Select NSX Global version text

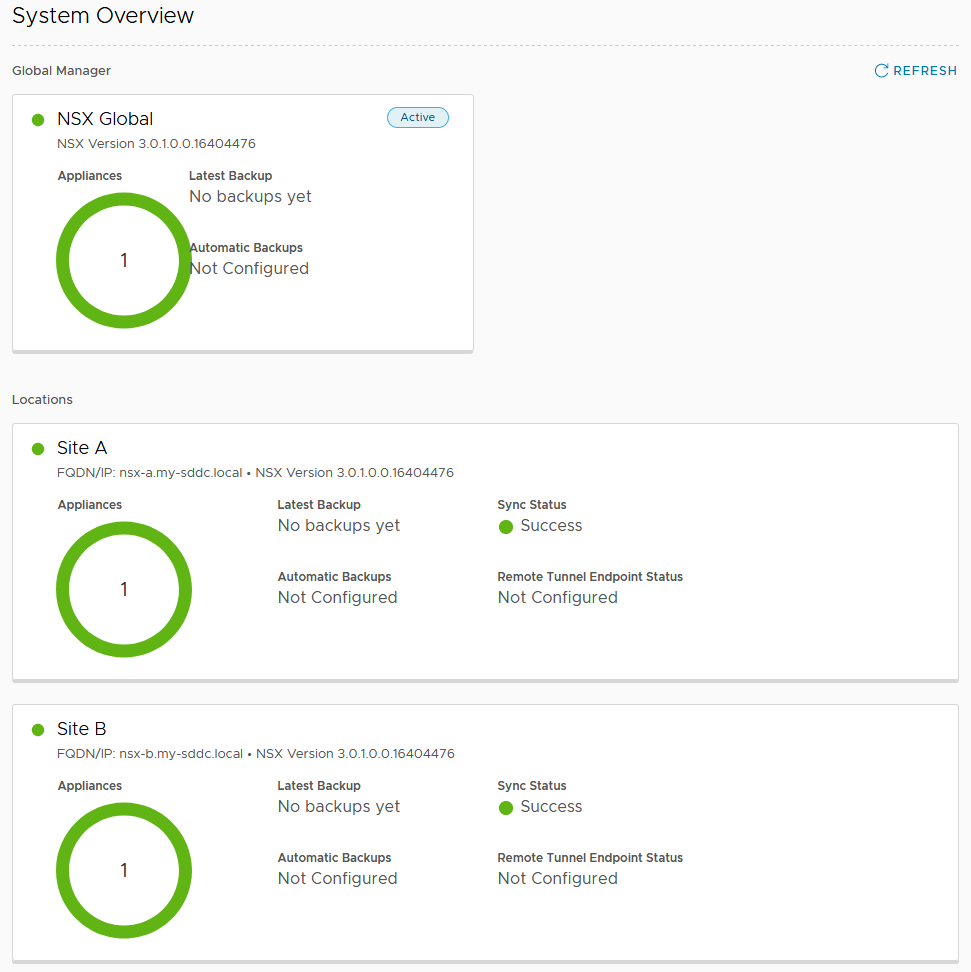pos(156,144)
